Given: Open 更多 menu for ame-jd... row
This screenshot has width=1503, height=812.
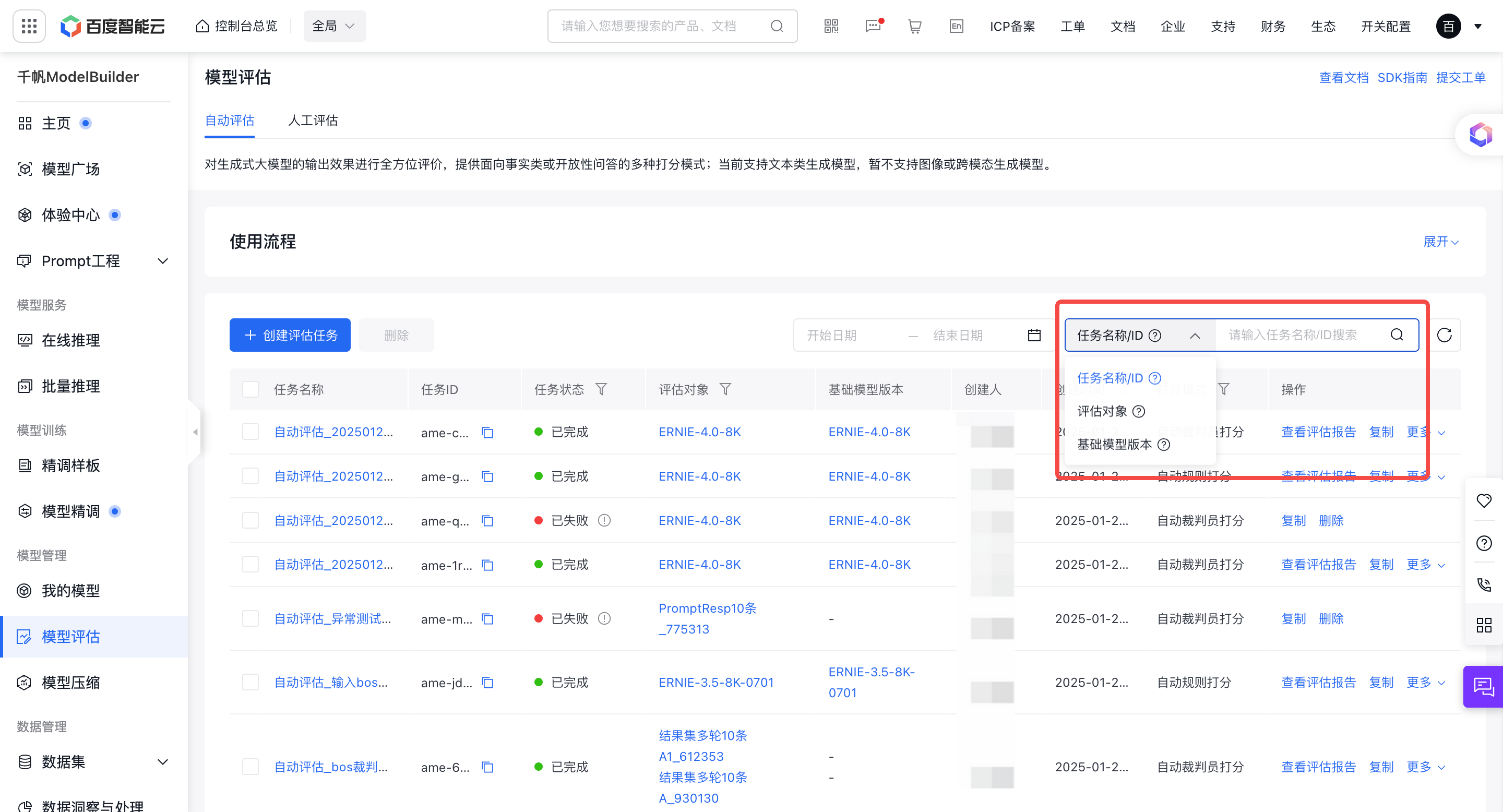Looking at the screenshot, I should [1425, 683].
